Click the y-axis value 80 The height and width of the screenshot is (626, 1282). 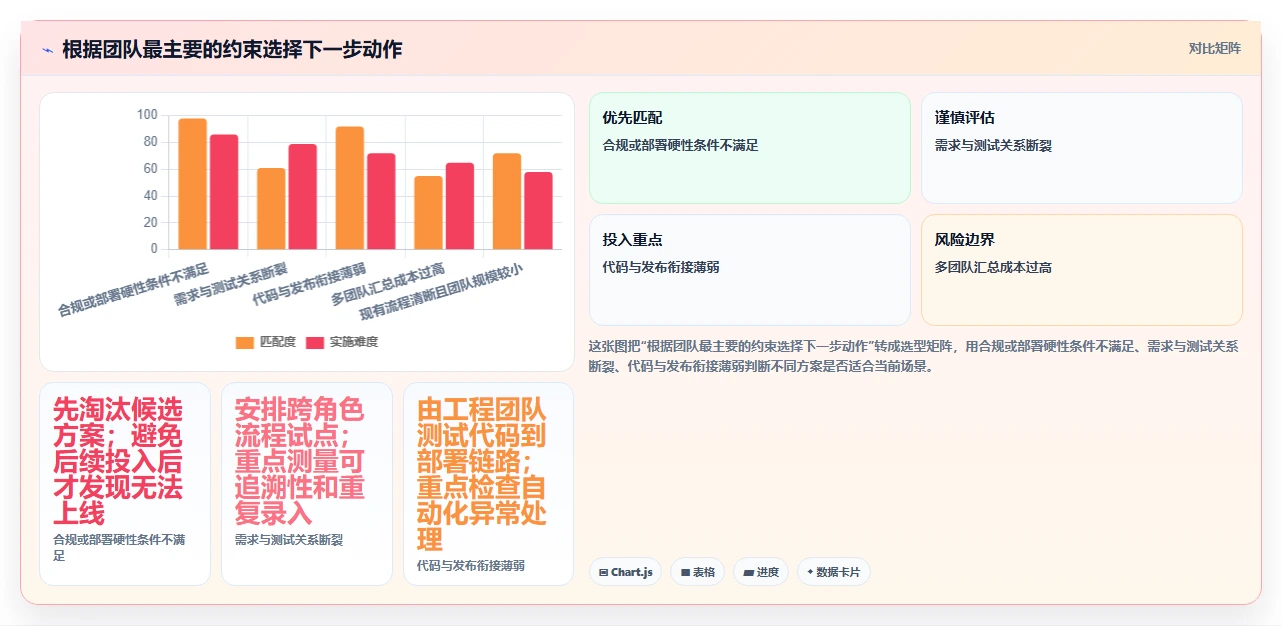[150, 142]
